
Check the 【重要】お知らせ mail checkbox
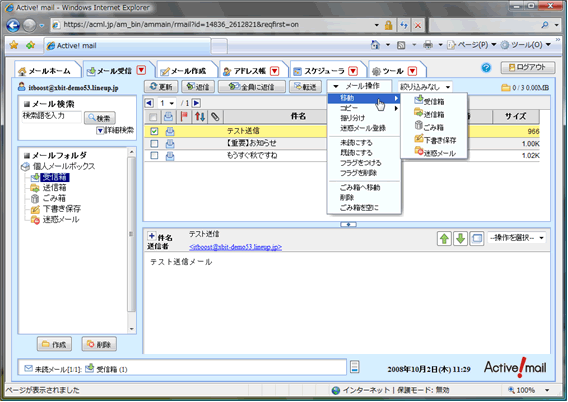click(x=154, y=143)
